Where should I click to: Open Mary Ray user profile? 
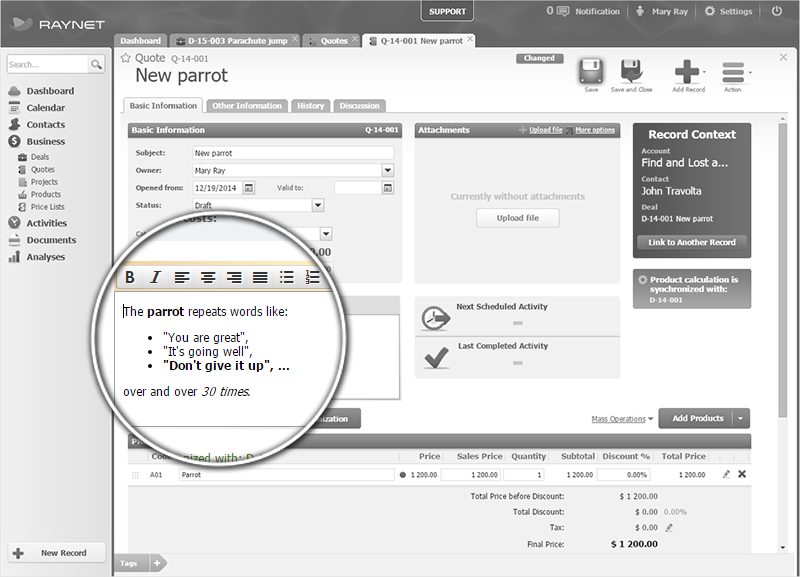point(662,11)
